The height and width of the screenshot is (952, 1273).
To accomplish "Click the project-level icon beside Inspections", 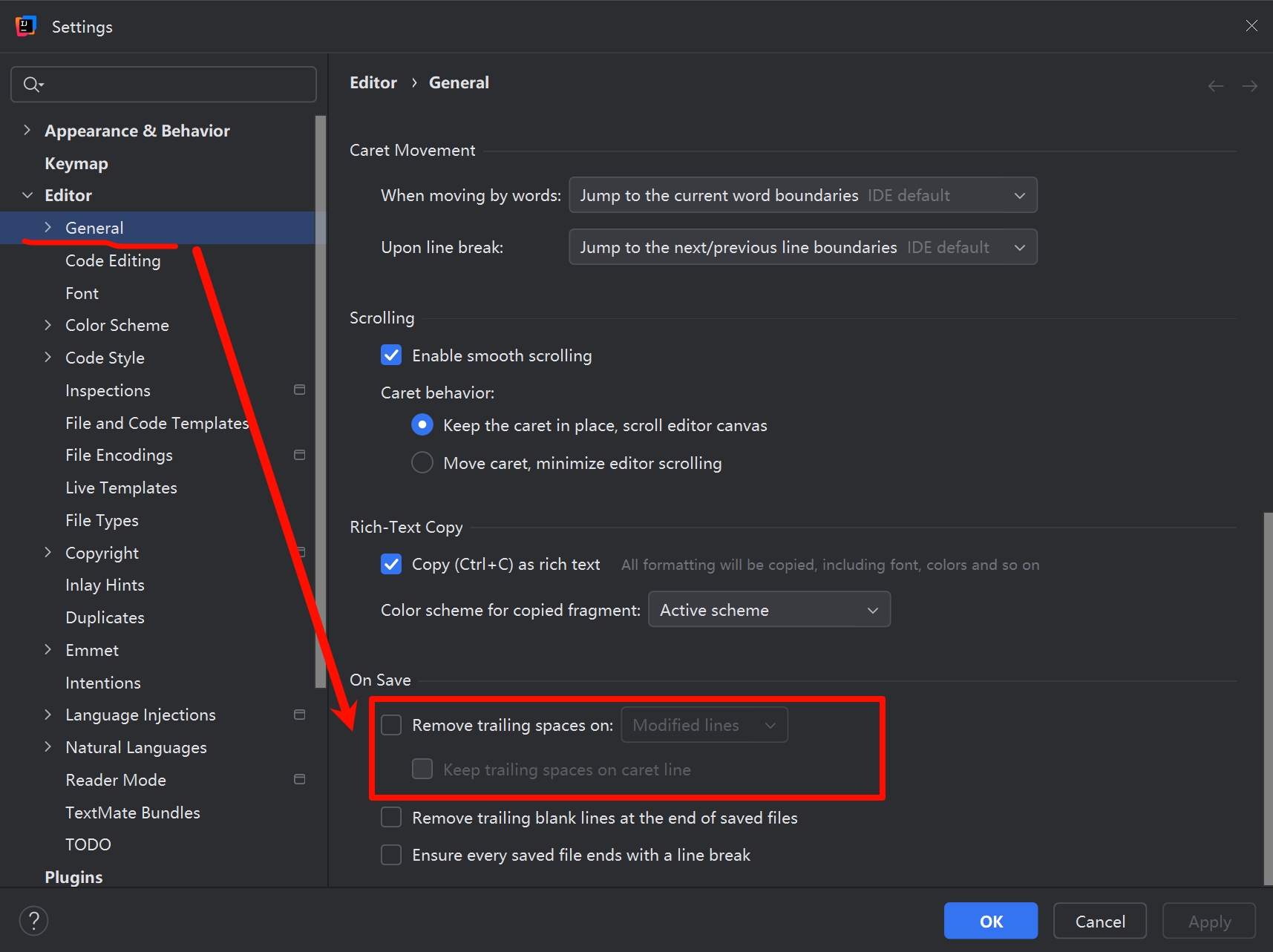I will 300,390.
